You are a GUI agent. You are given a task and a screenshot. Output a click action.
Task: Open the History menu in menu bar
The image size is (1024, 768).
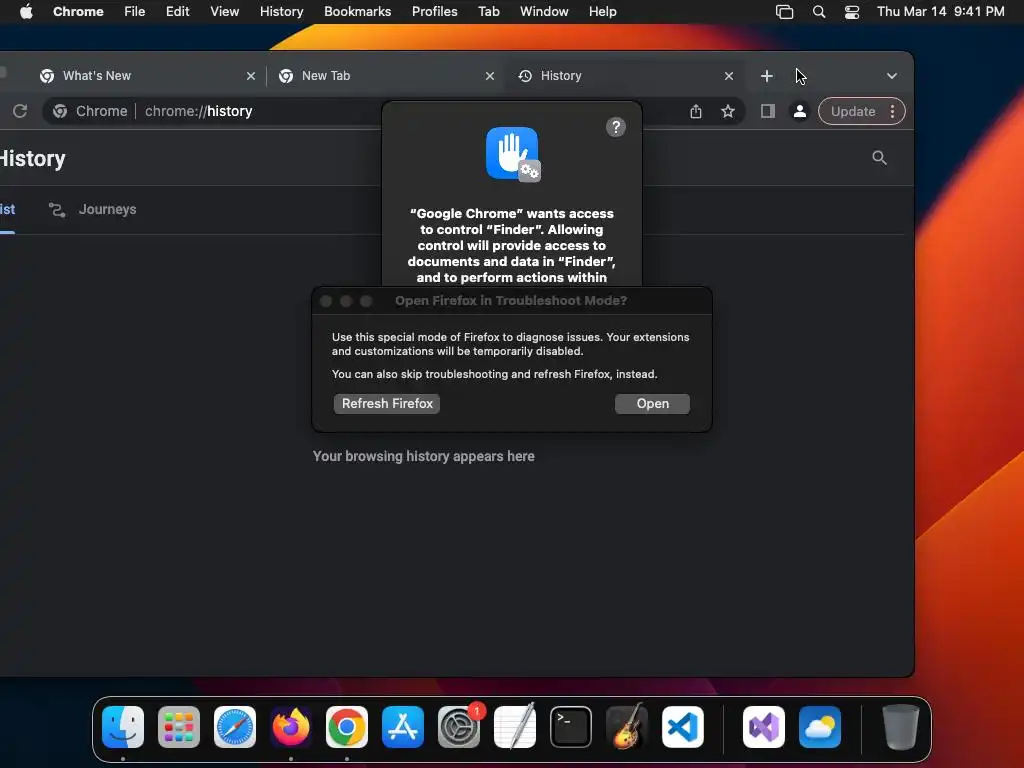[x=281, y=12]
